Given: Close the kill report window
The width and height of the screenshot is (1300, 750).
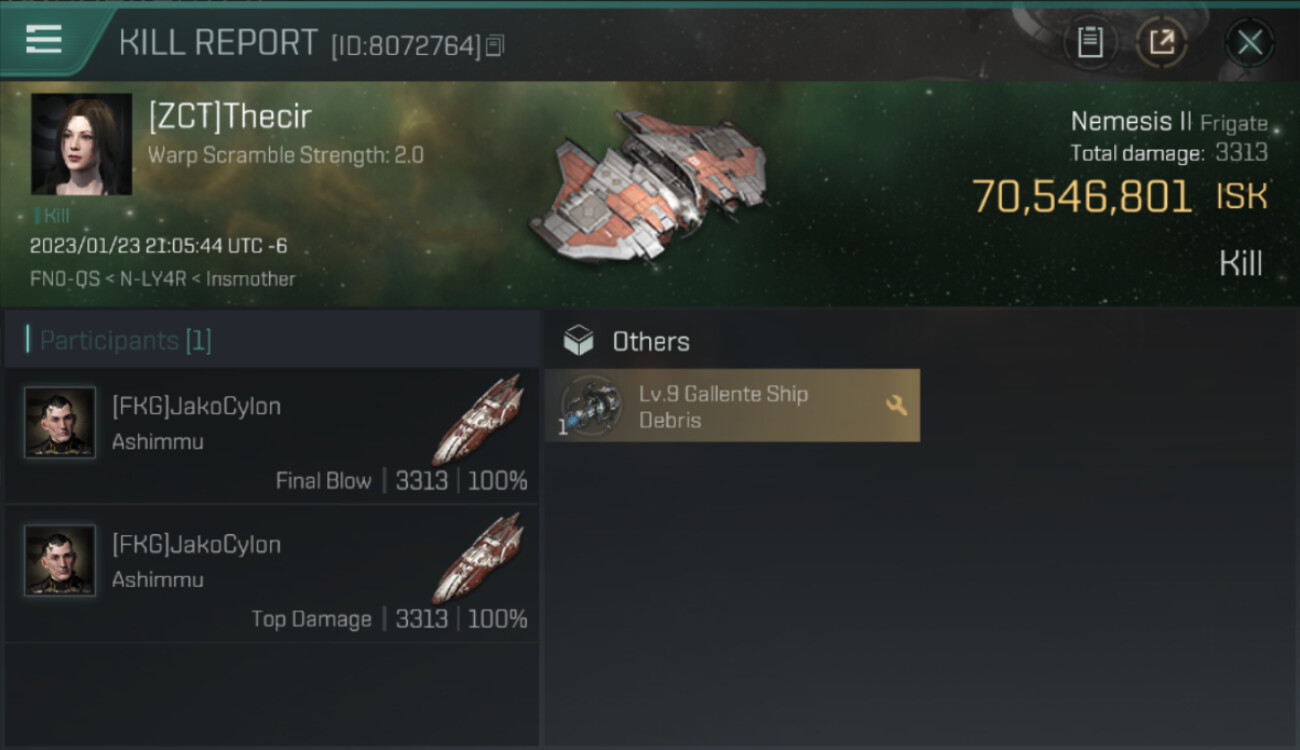Looking at the screenshot, I should [1249, 43].
